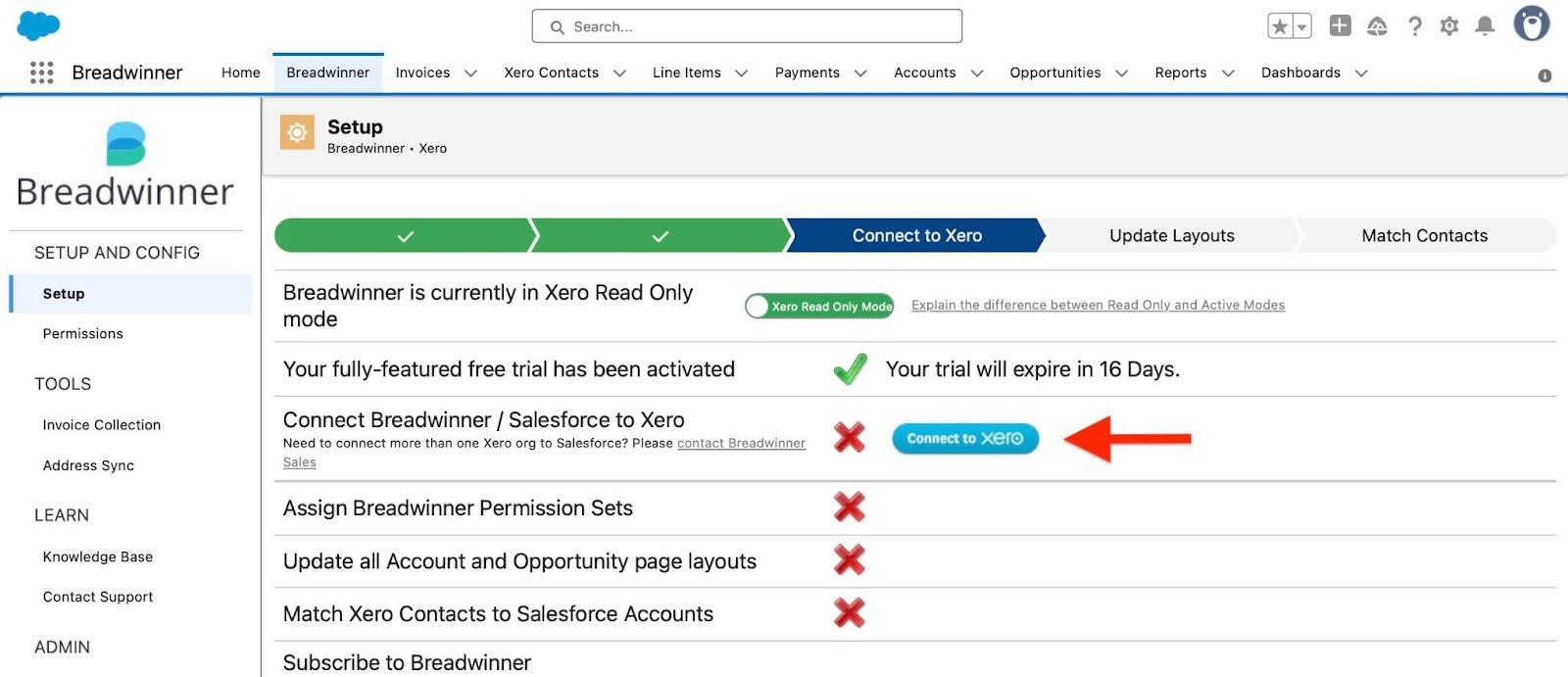Click the Help question mark icon
Image resolution: width=1568 pixels, height=677 pixels.
[1414, 26]
